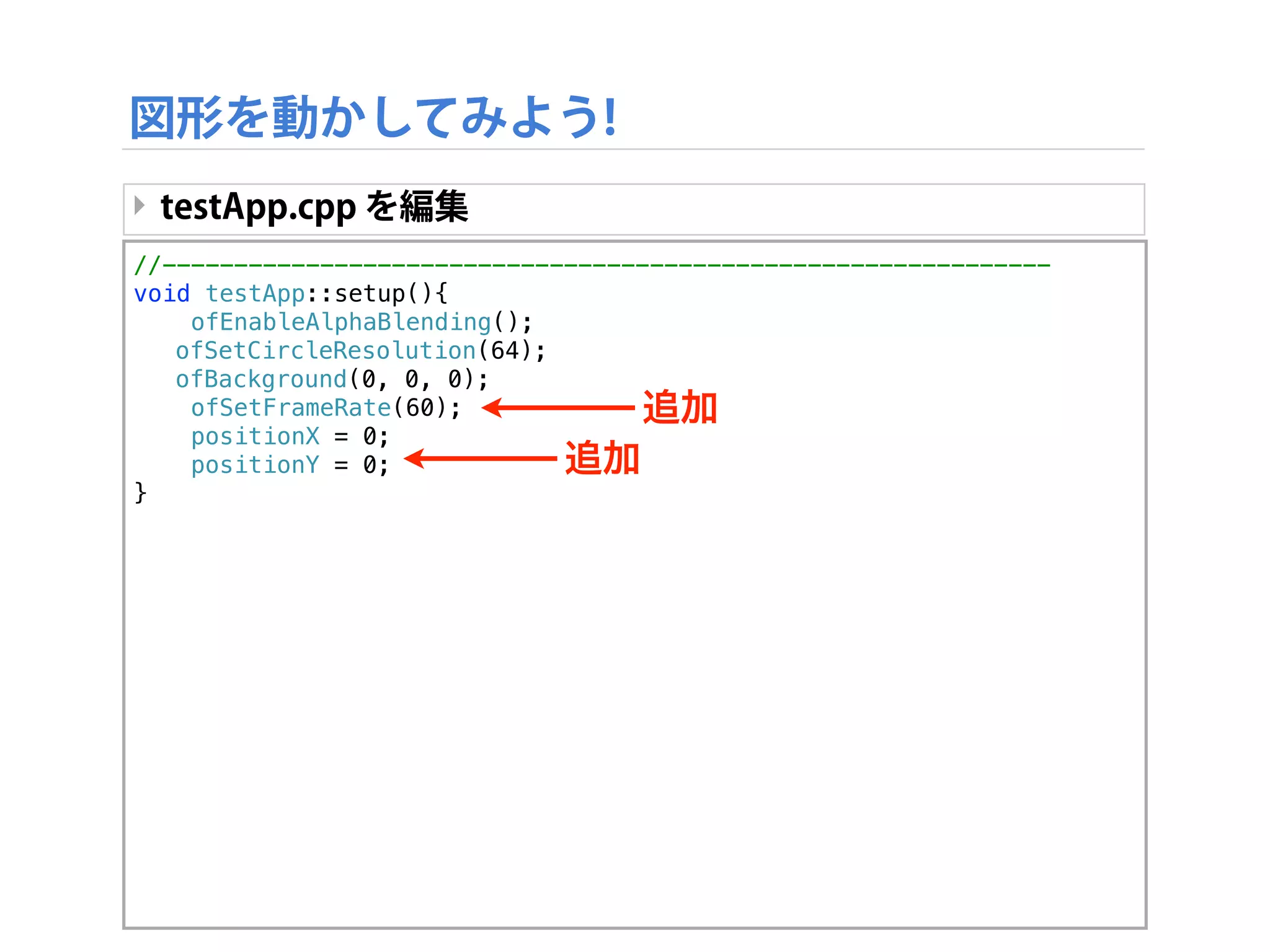Click the value 60 in ofSetFrameRate
Screen dimensions: 1270x952
tap(420, 408)
